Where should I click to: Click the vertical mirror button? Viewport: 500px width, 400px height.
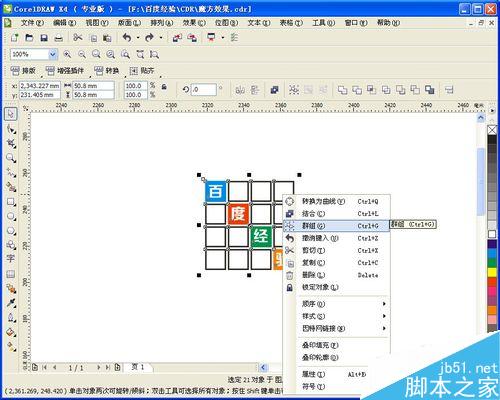tap(255, 90)
